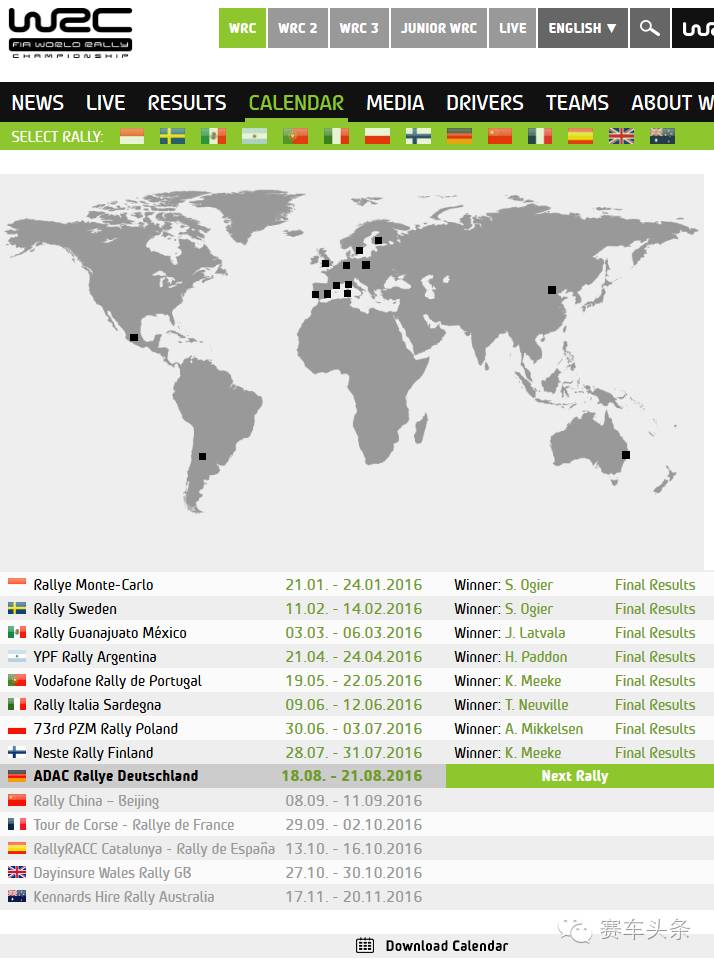Image resolution: width=714 pixels, height=965 pixels.
Task: Click date 17.11. - 20.11.2016
Action: pyautogui.click(x=353, y=897)
